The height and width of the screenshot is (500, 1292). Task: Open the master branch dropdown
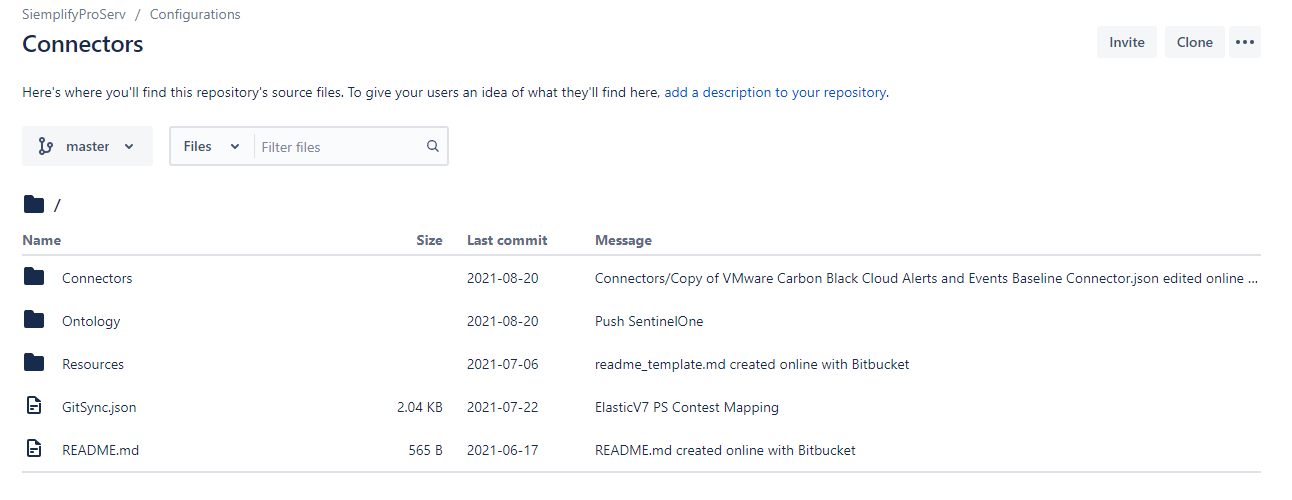(87, 146)
